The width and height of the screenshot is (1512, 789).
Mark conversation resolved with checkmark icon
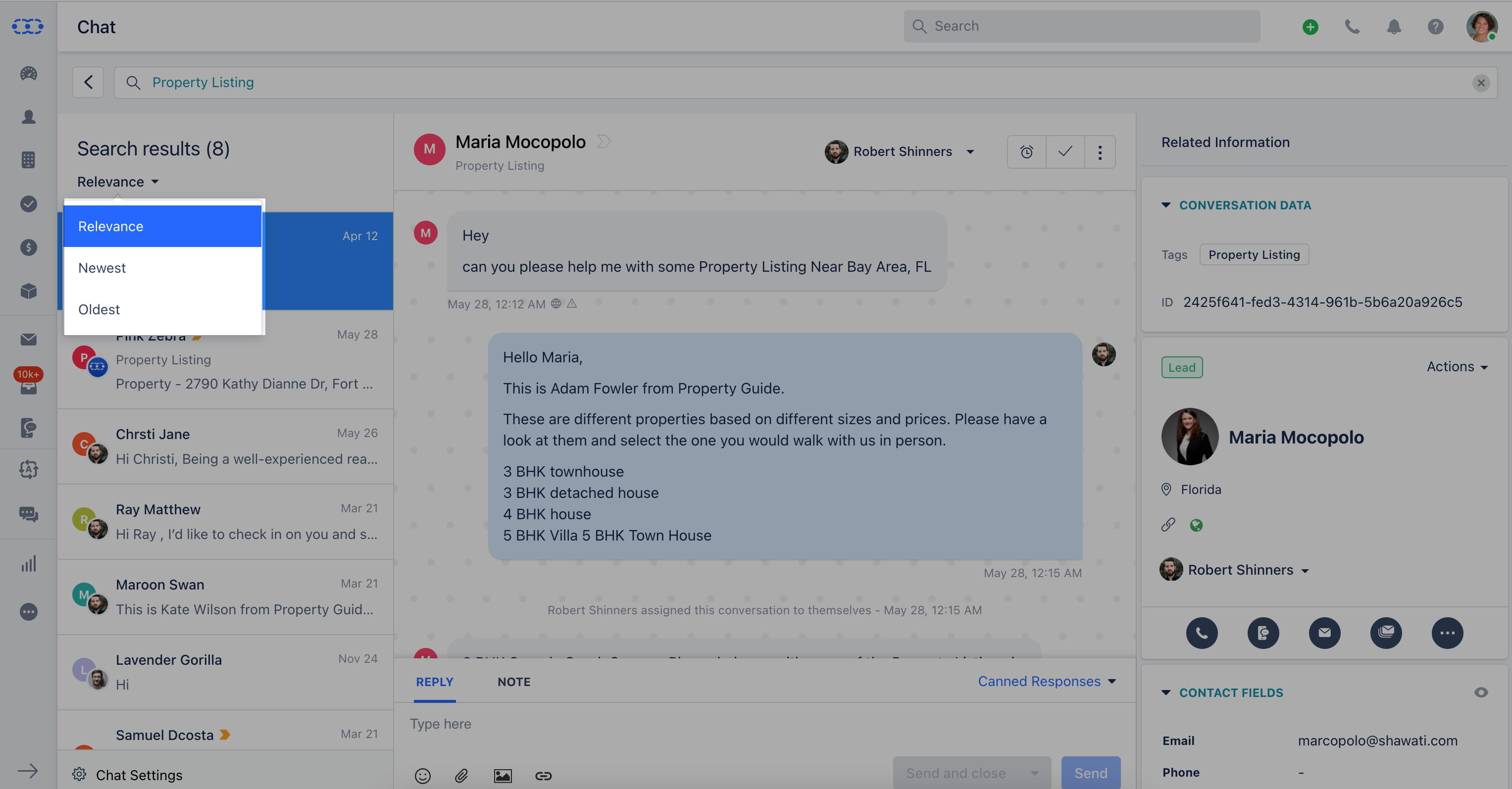pyautogui.click(x=1065, y=152)
